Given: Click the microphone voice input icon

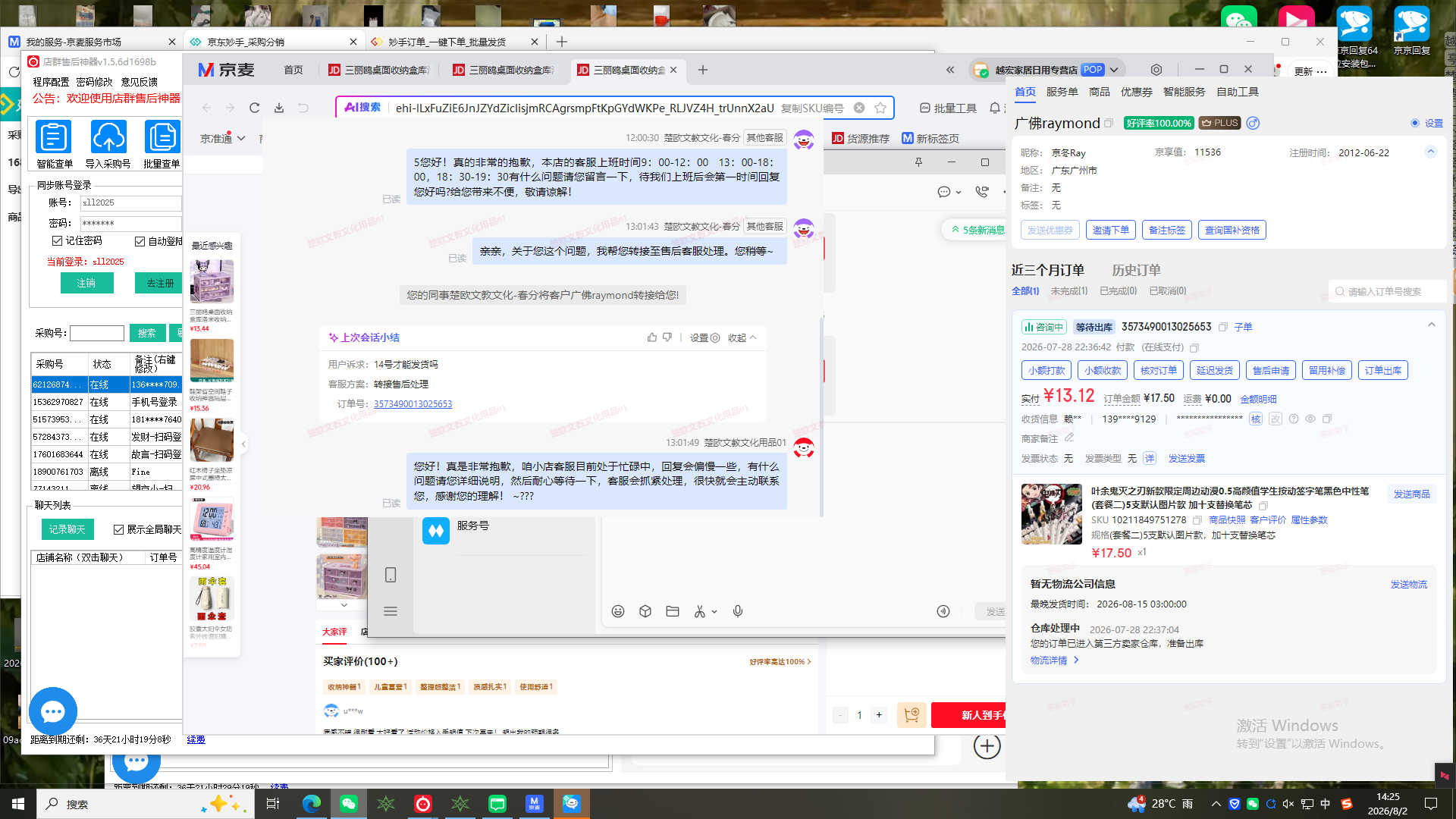Looking at the screenshot, I should [x=738, y=611].
